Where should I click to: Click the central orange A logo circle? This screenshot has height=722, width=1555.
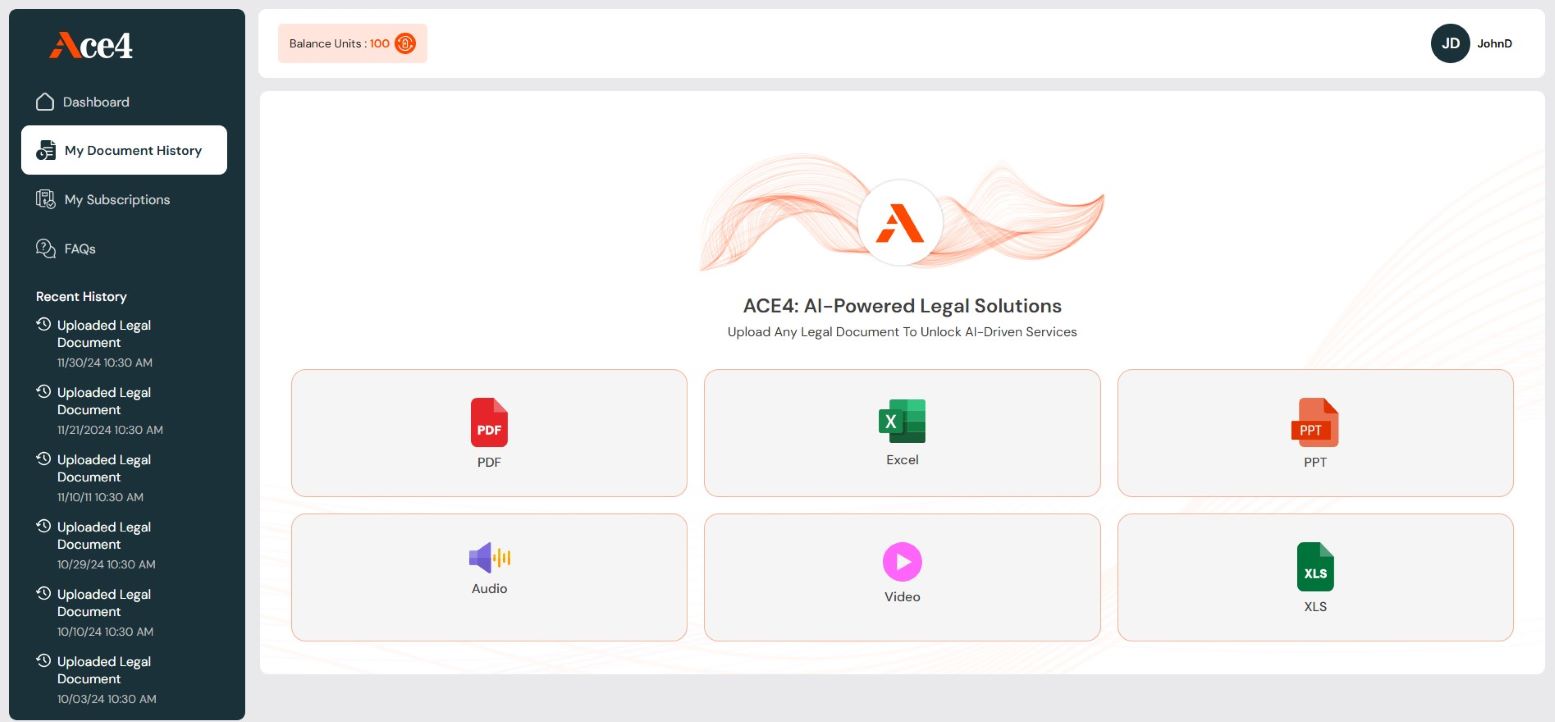(x=900, y=222)
